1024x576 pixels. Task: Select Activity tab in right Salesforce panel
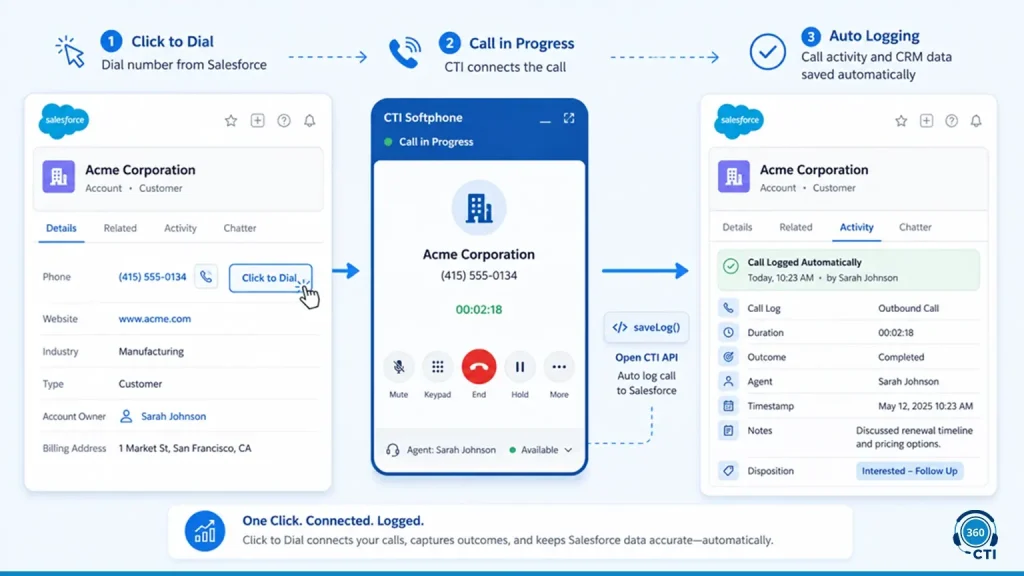click(x=857, y=227)
